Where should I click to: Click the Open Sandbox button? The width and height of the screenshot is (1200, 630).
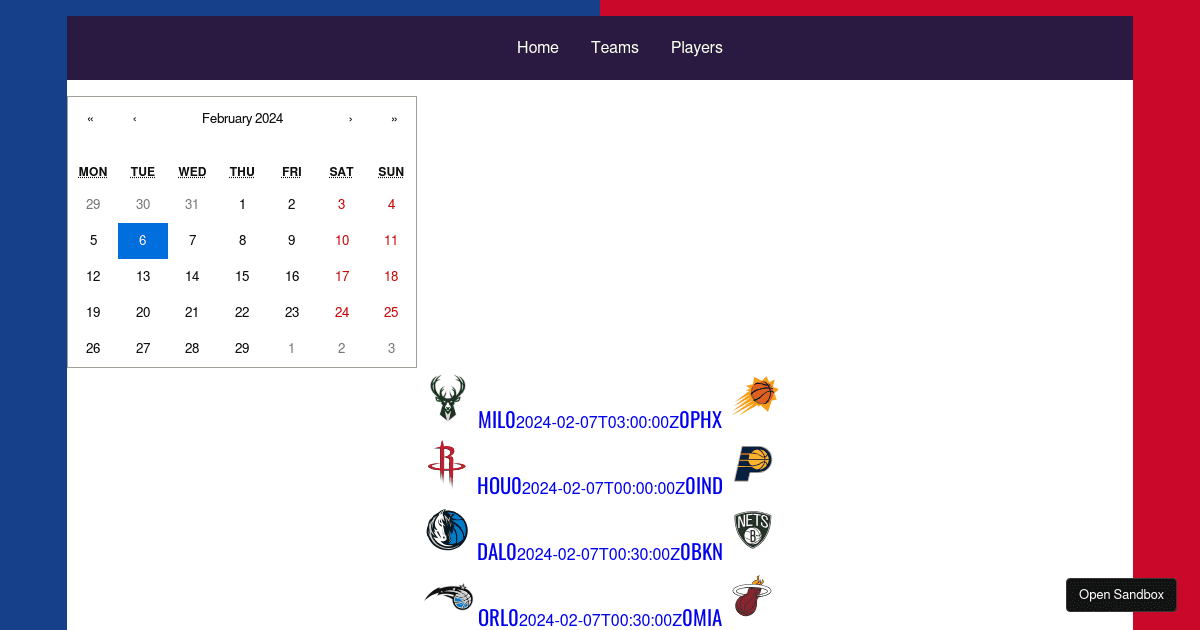pyautogui.click(x=1121, y=594)
